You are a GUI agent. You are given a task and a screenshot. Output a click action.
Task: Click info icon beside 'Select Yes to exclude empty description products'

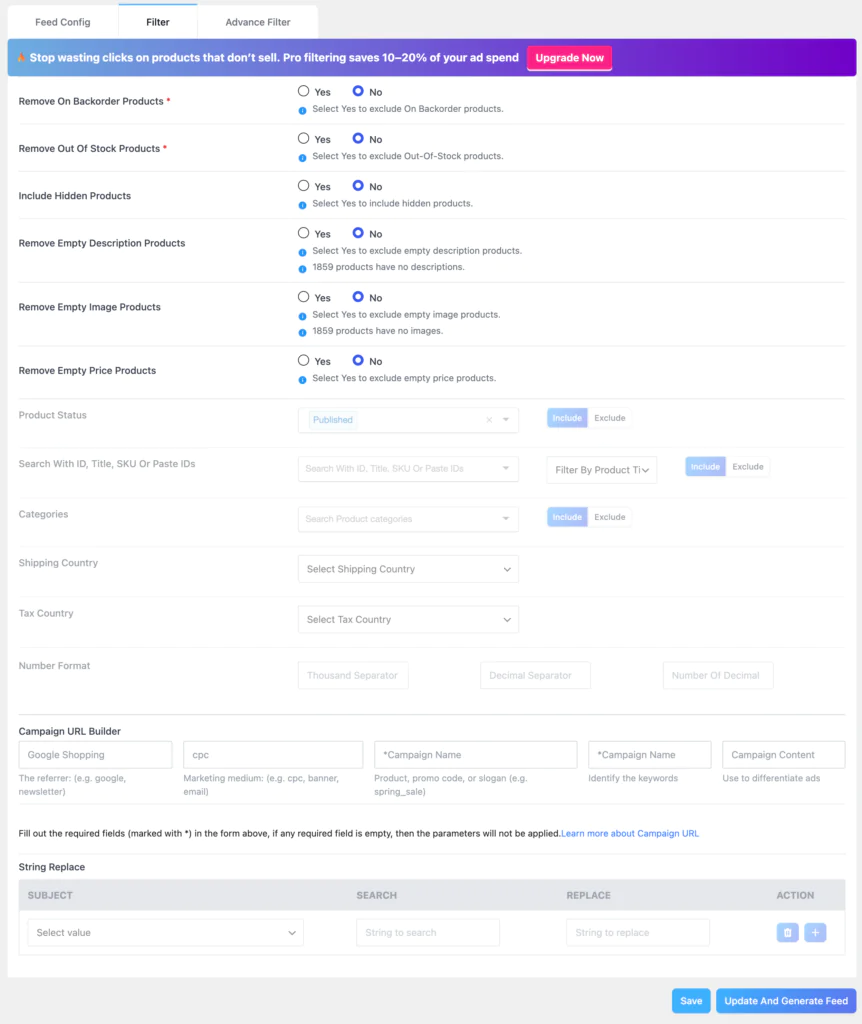(x=302, y=252)
